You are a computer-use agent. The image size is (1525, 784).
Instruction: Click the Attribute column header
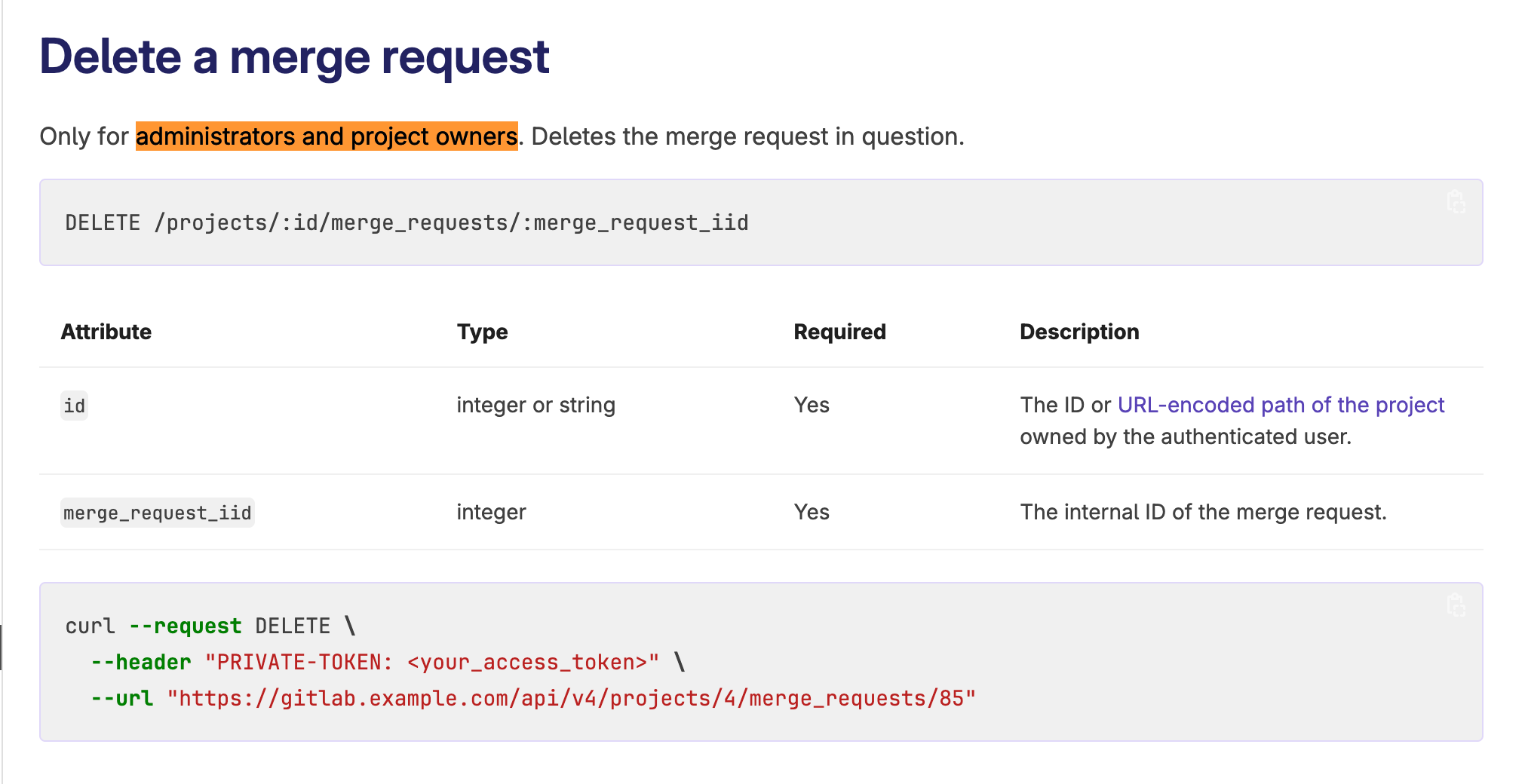point(106,332)
